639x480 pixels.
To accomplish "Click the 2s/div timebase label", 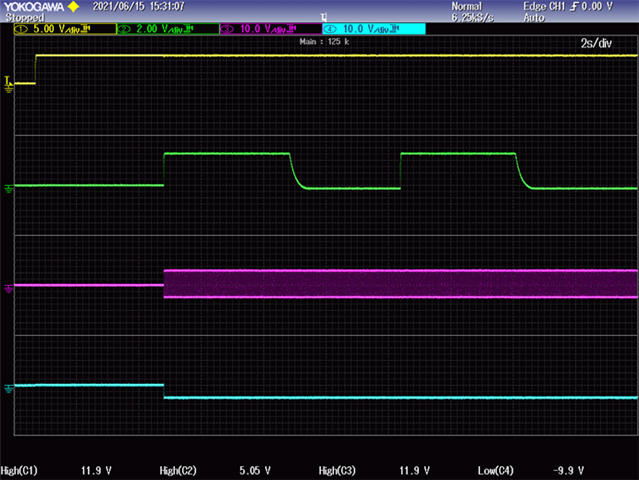I will pyautogui.click(x=596, y=43).
